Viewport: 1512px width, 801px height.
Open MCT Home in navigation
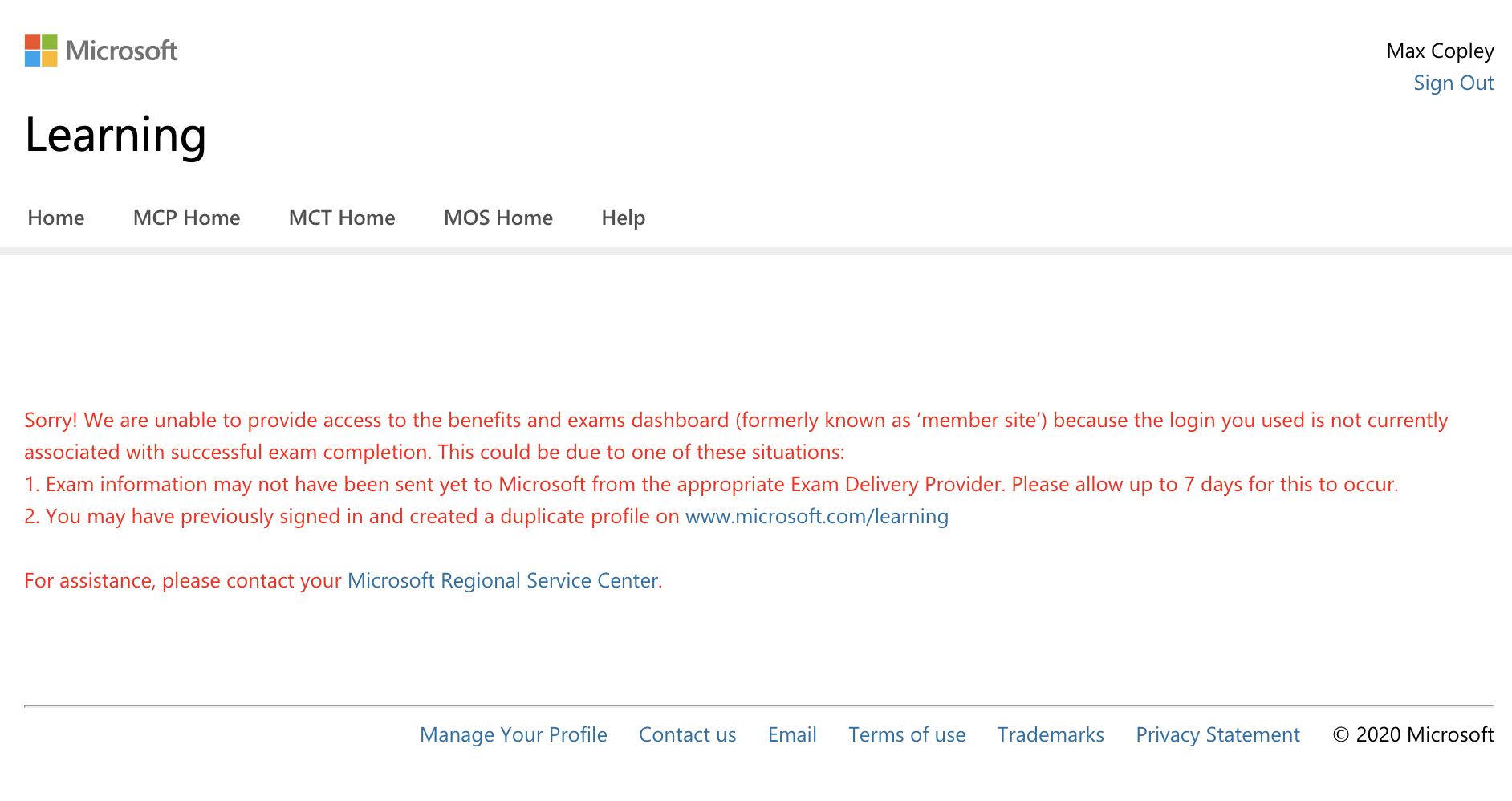(x=342, y=218)
